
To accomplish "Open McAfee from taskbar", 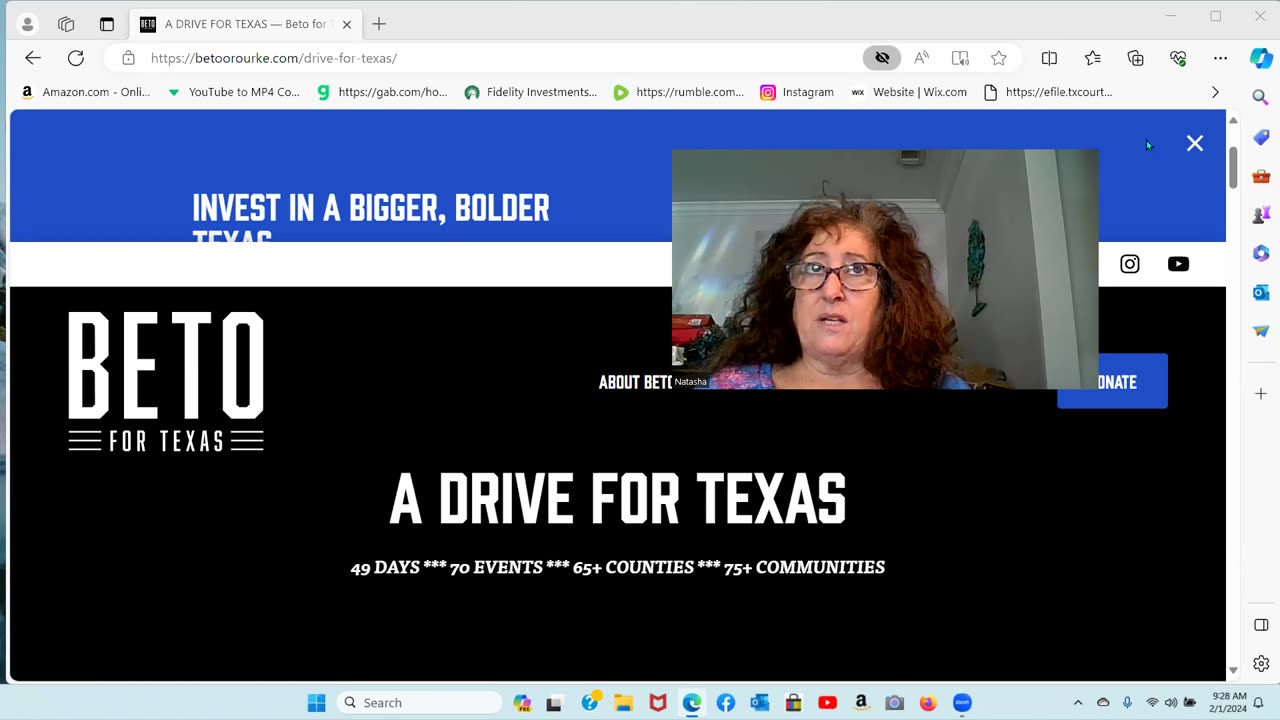I will 657,703.
